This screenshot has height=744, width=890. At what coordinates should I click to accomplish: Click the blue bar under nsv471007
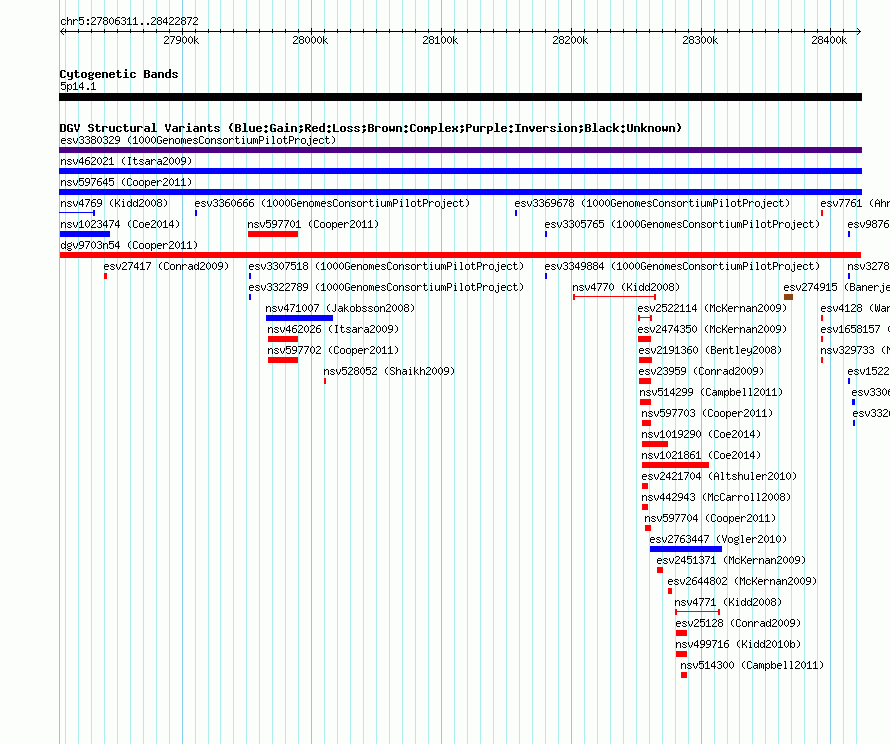click(x=299, y=318)
